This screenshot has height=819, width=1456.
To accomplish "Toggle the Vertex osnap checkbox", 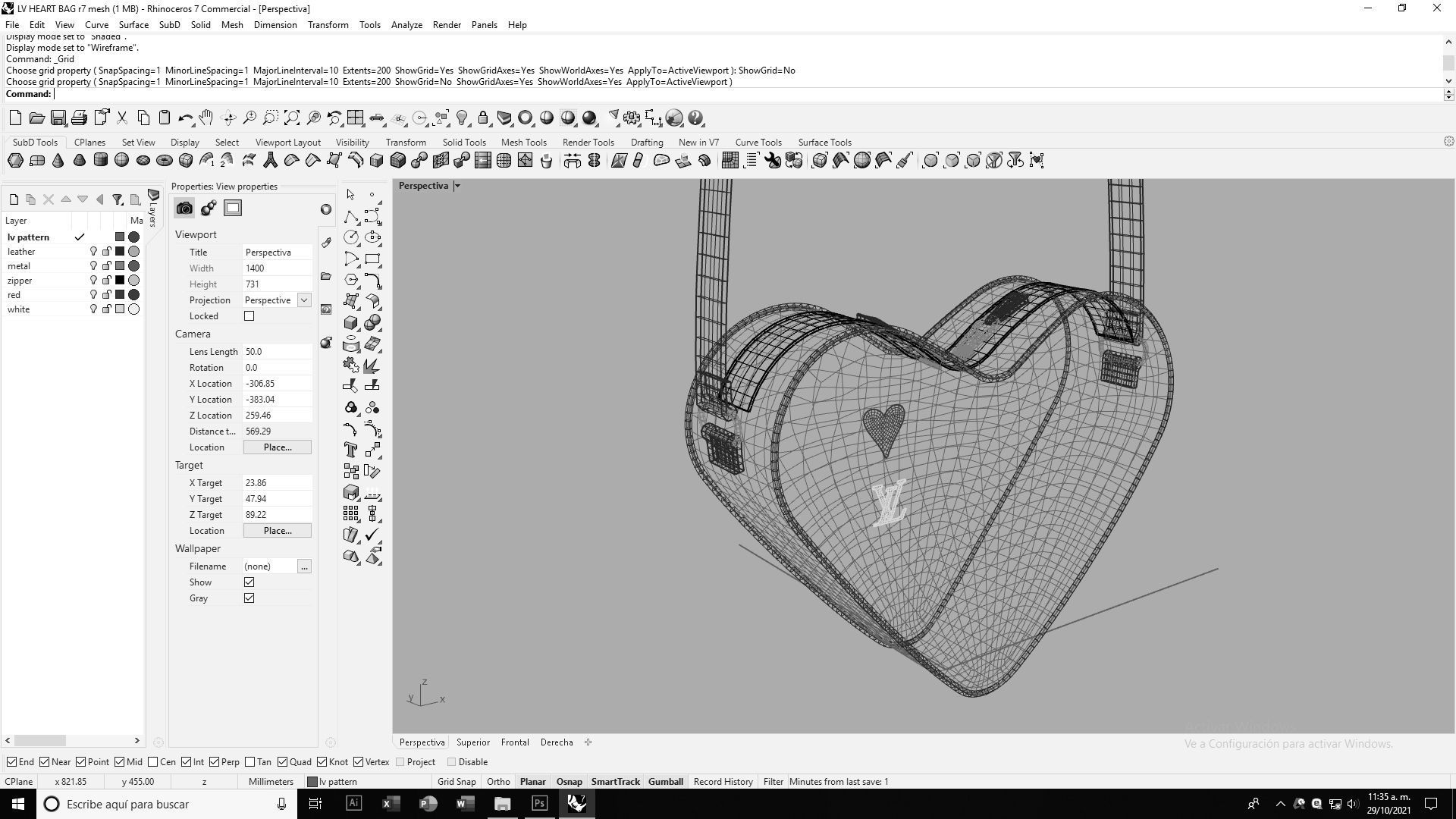I will [358, 762].
